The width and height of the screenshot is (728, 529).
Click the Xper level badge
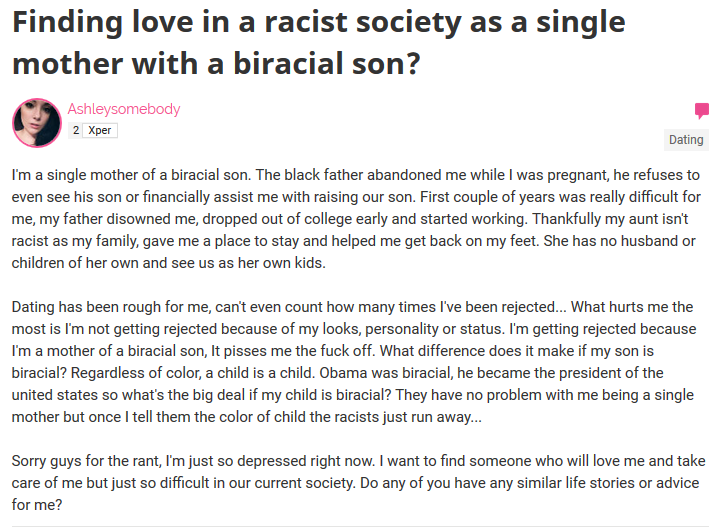click(93, 131)
